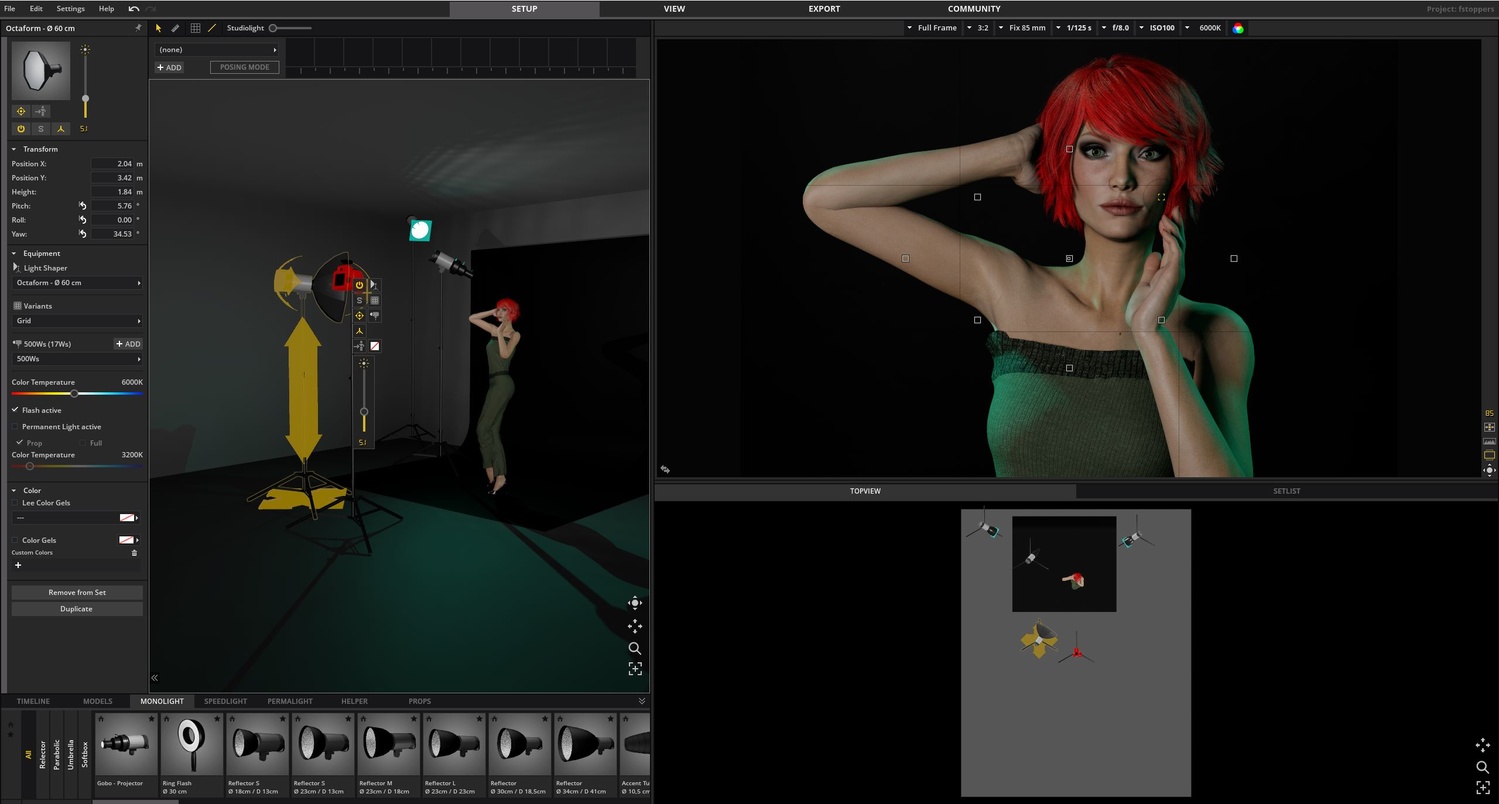Click the power icon under Octaform preview
The image size is (1499, 804).
coord(21,129)
